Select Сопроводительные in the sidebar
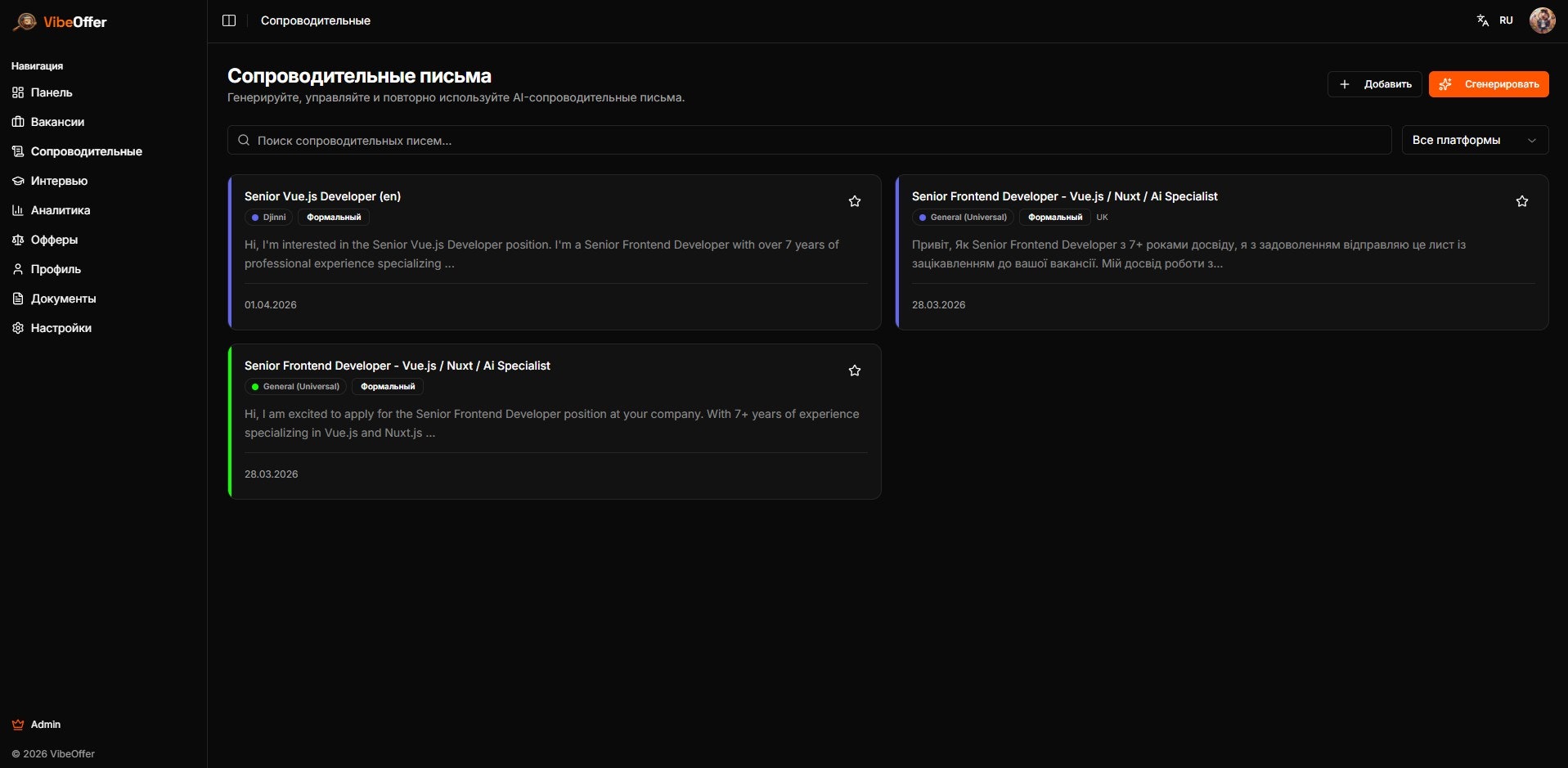The image size is (1568, 768). click(87, 151)
